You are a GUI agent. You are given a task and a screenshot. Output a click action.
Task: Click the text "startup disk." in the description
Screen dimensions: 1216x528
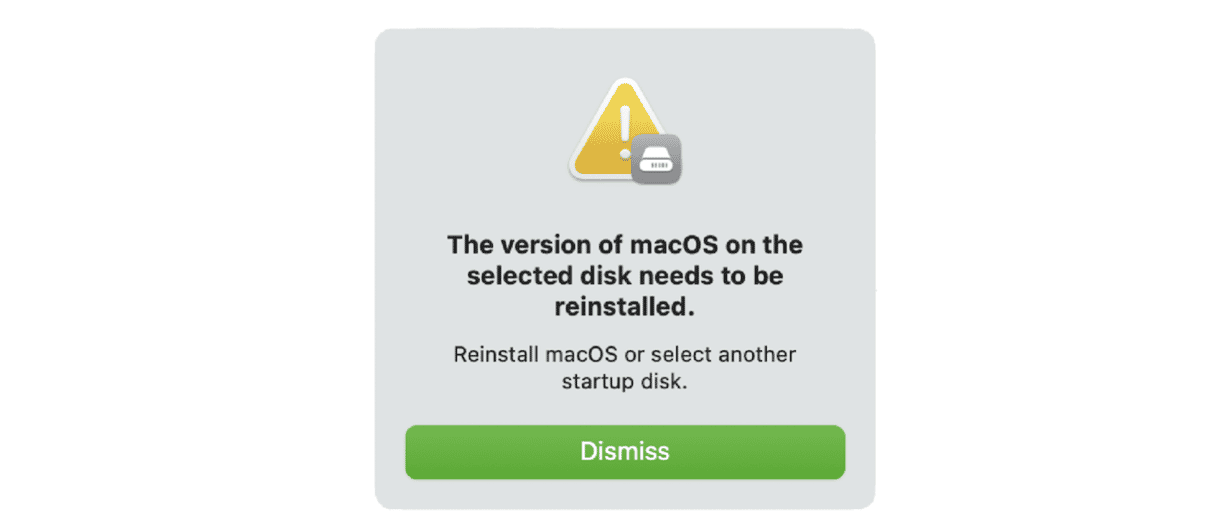pyautogui.click(x=625, y=383)
